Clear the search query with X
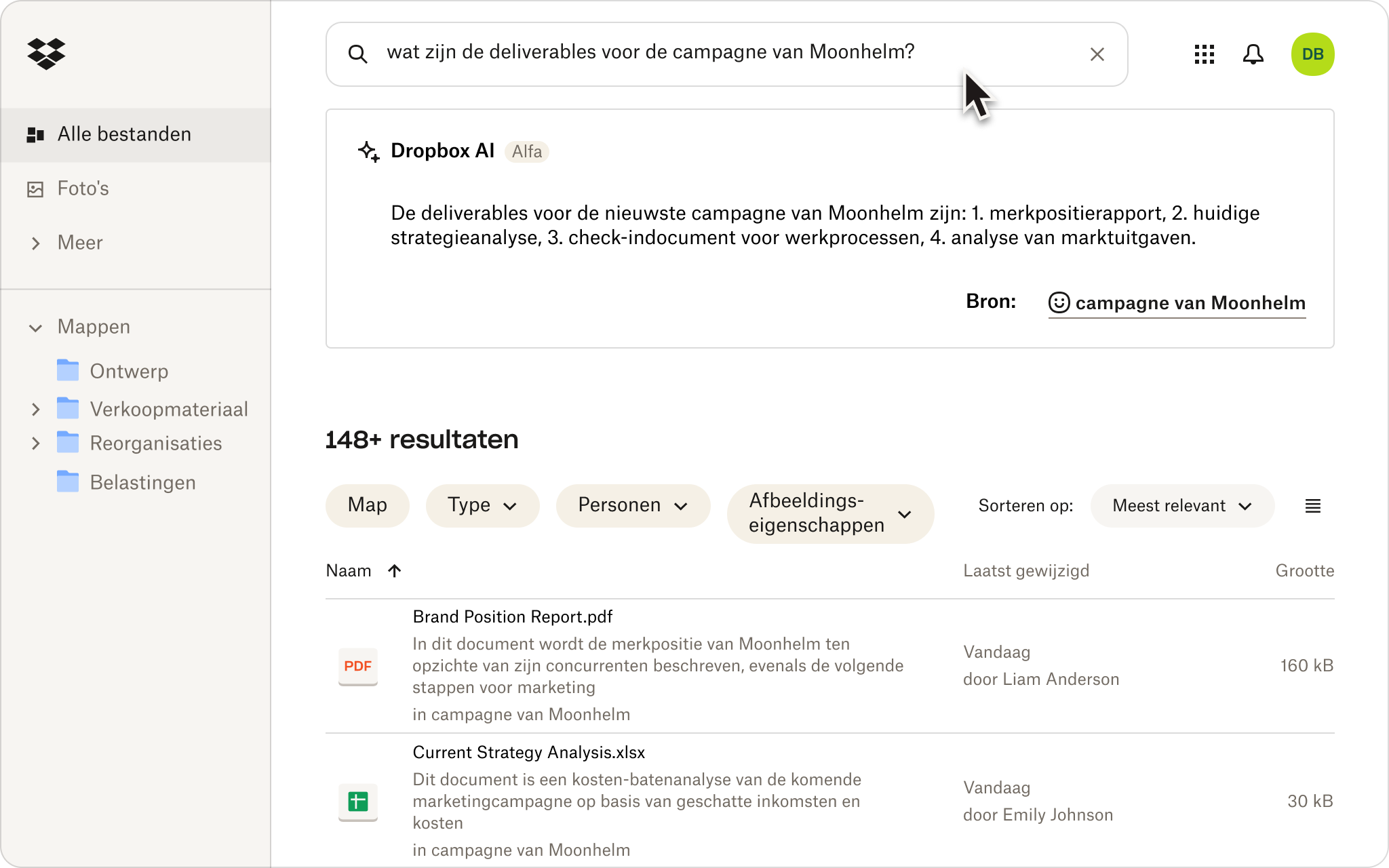 [x=1097, y=54]
